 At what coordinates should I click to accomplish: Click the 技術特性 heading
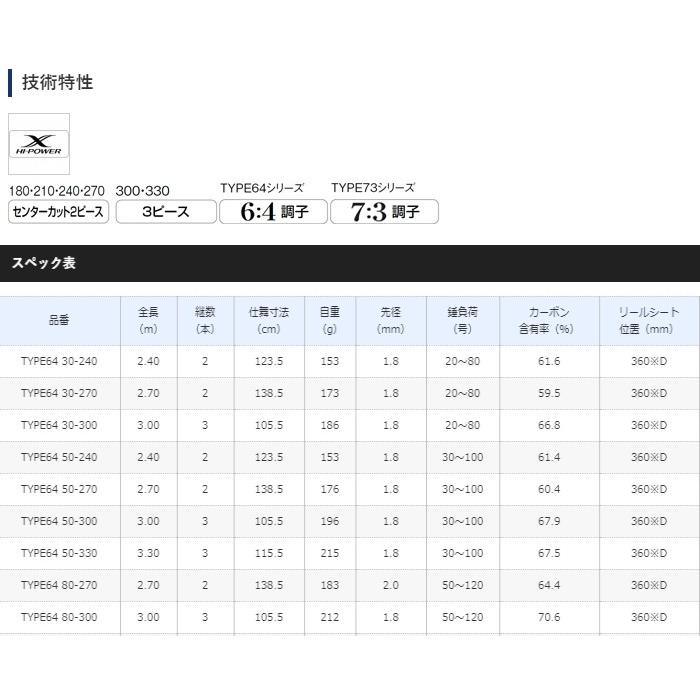[57, 83]
